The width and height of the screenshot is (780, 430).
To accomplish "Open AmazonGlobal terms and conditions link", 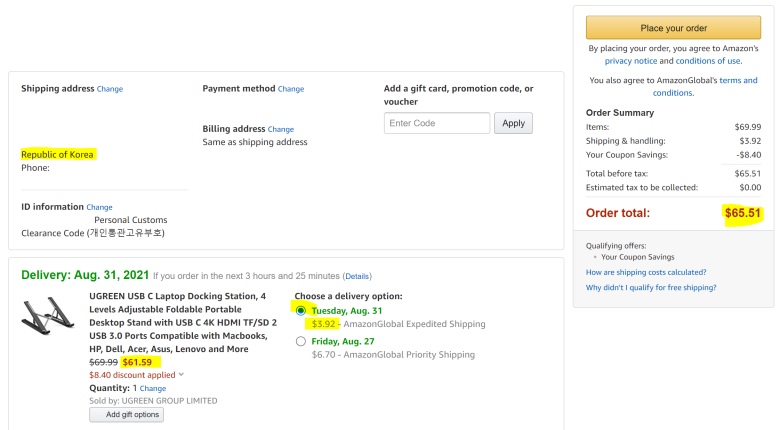I will coord(705,87).
